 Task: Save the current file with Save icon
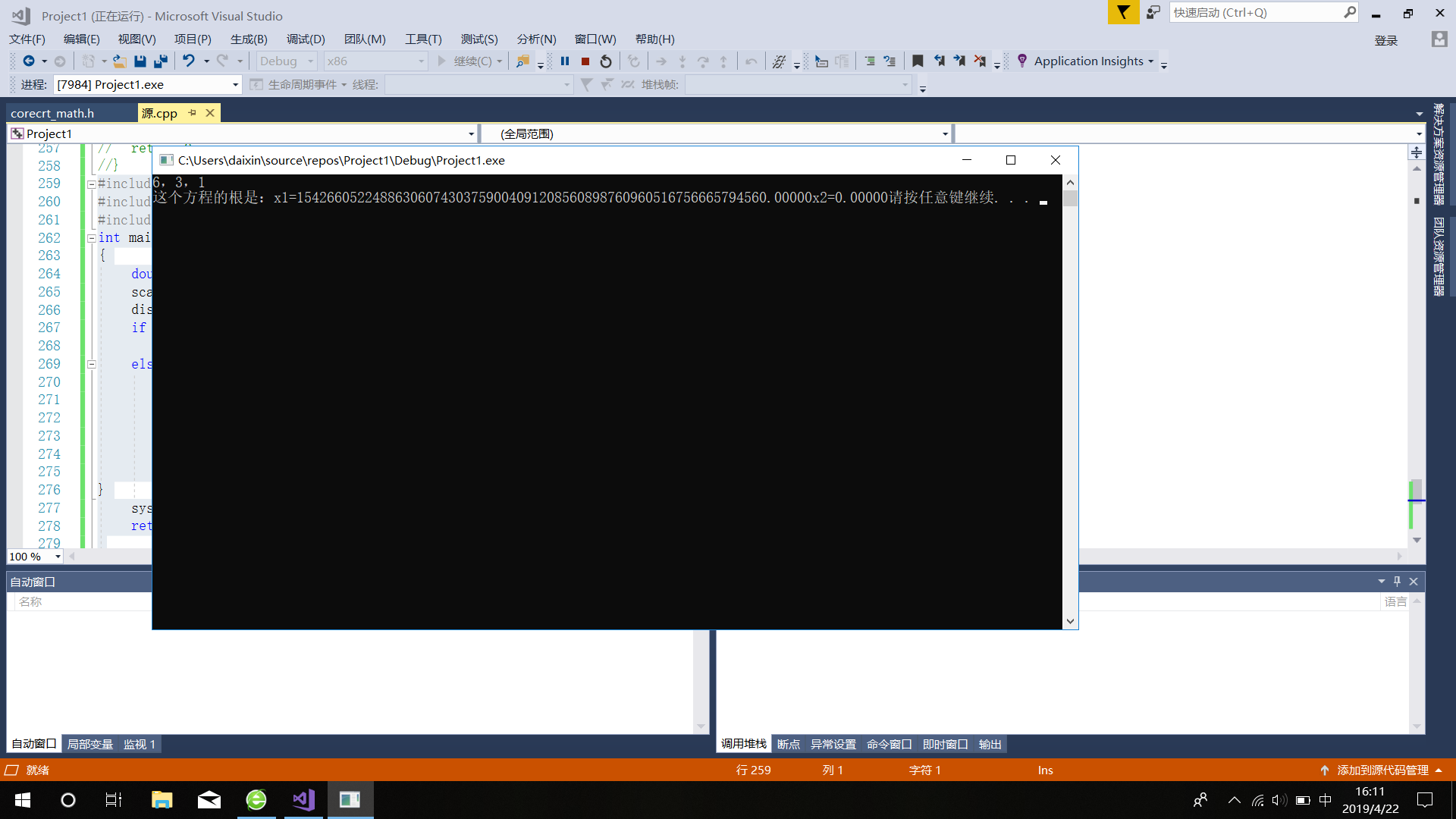(x=140, y=61)
